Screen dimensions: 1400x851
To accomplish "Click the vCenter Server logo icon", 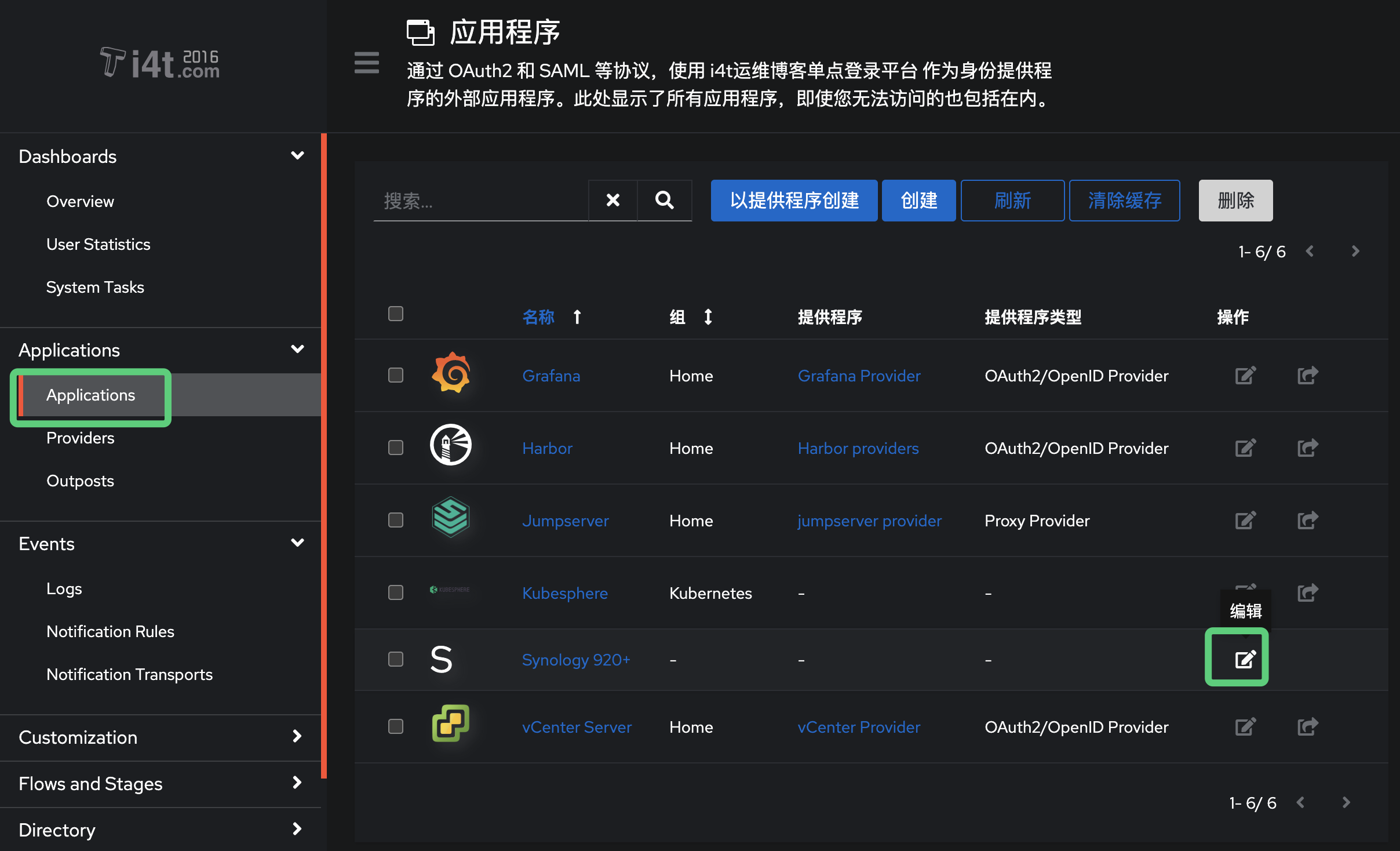I will click(x=451, y=723).
